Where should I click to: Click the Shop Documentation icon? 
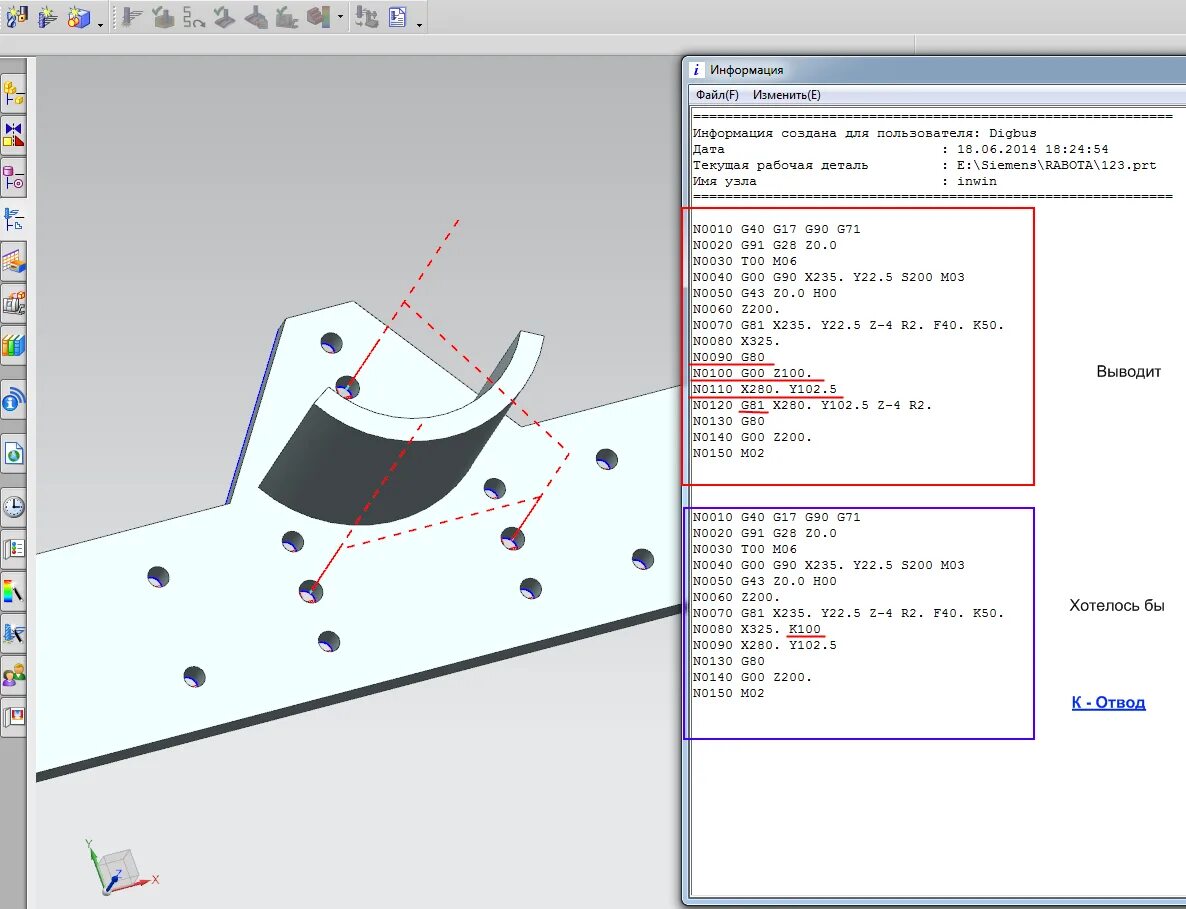click(398, 16)
